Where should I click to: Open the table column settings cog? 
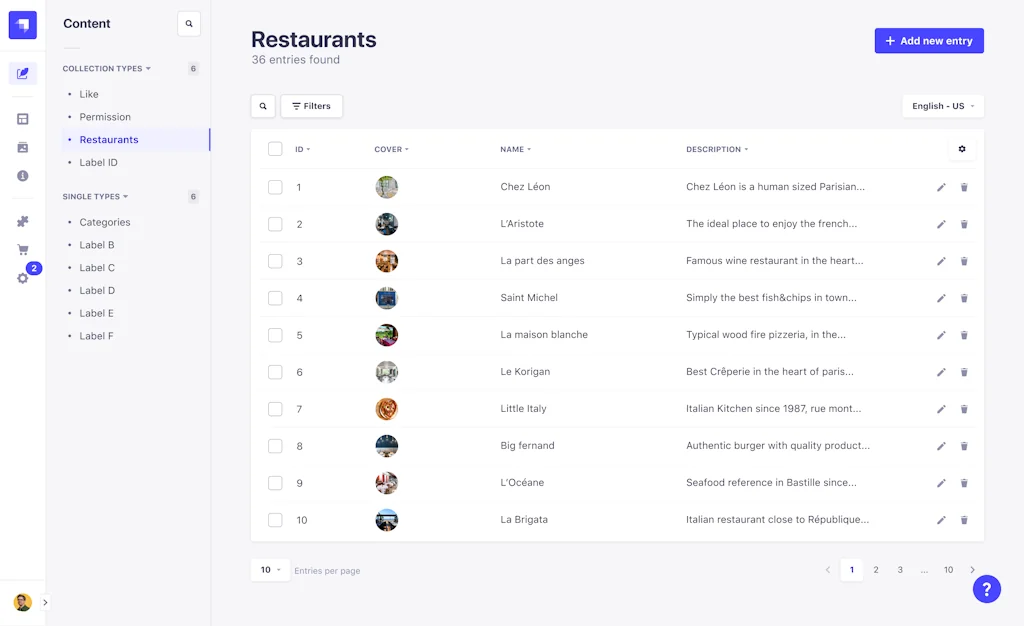coord(961,148)
